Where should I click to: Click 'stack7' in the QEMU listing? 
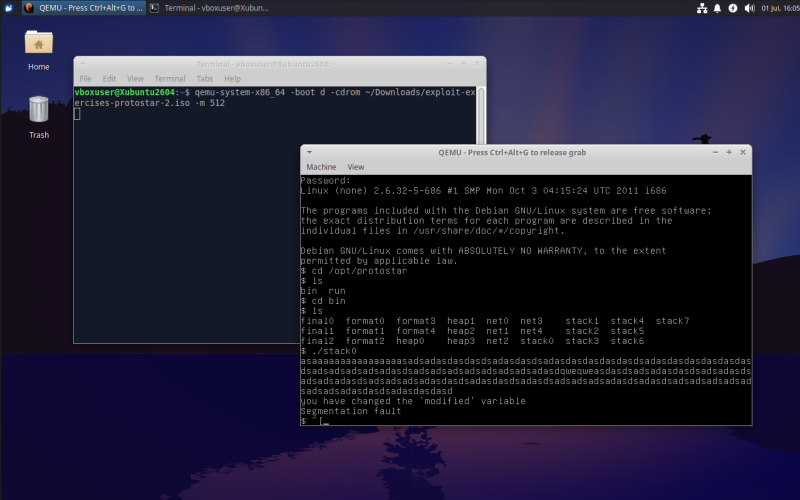click(672, 321)
